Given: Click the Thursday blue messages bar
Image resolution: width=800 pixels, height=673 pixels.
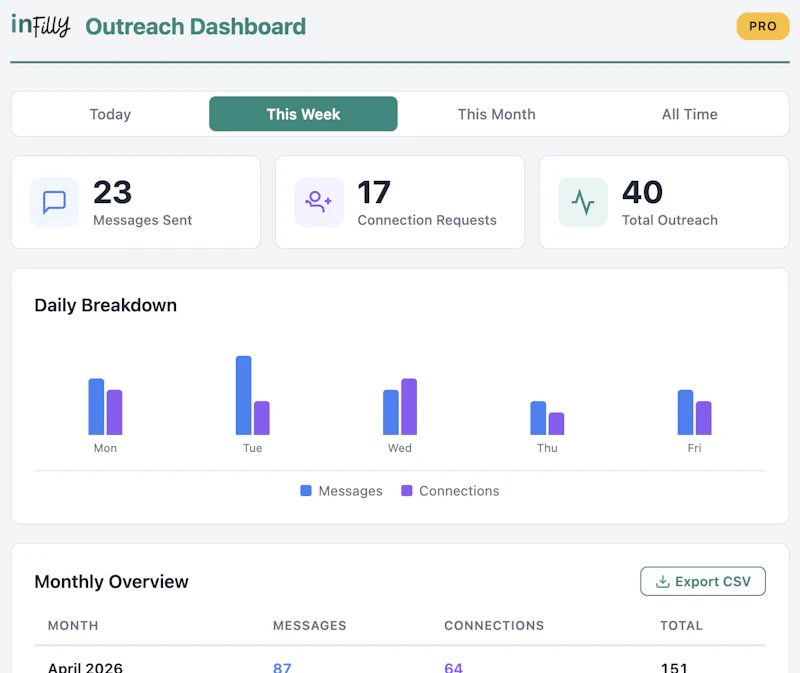Looking at the screenshot, I should tap(538, 418).
